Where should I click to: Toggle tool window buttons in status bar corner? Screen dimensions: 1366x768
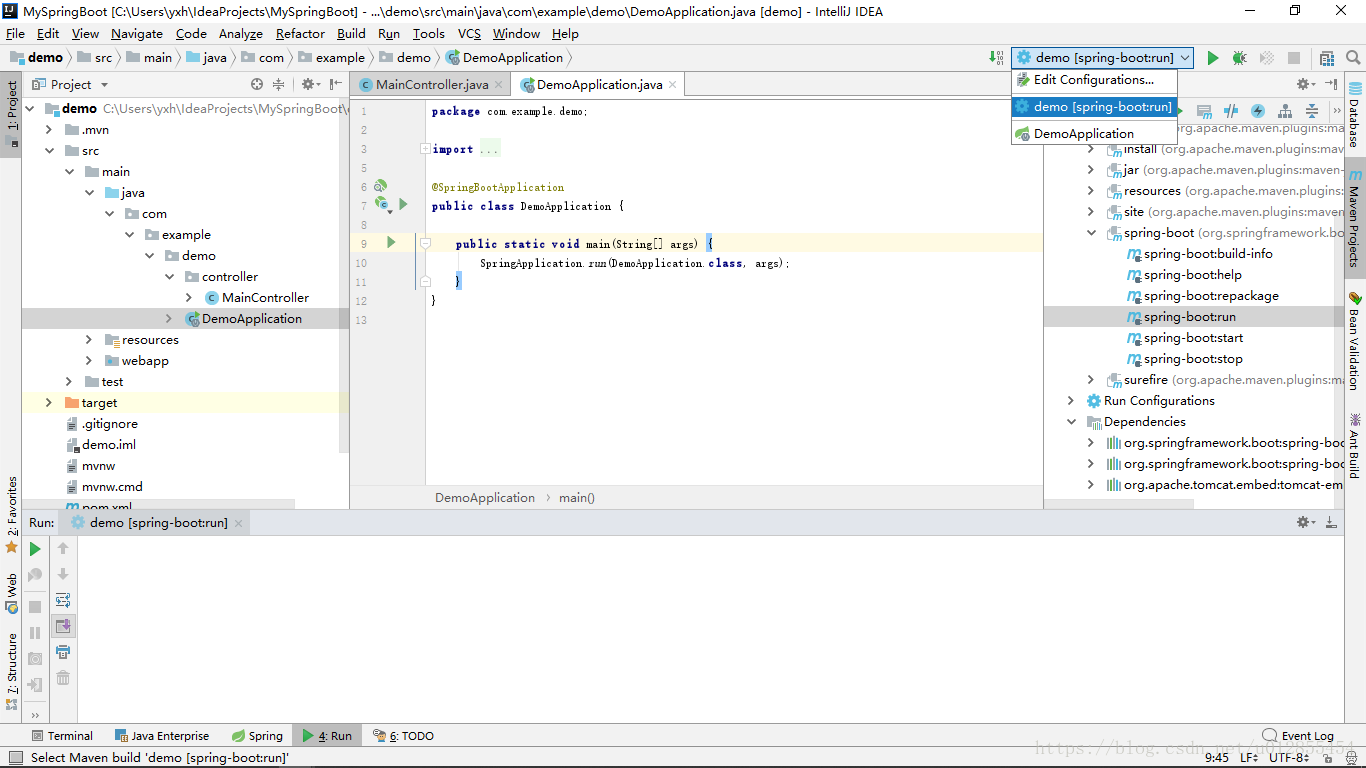(x=14, y=758)
